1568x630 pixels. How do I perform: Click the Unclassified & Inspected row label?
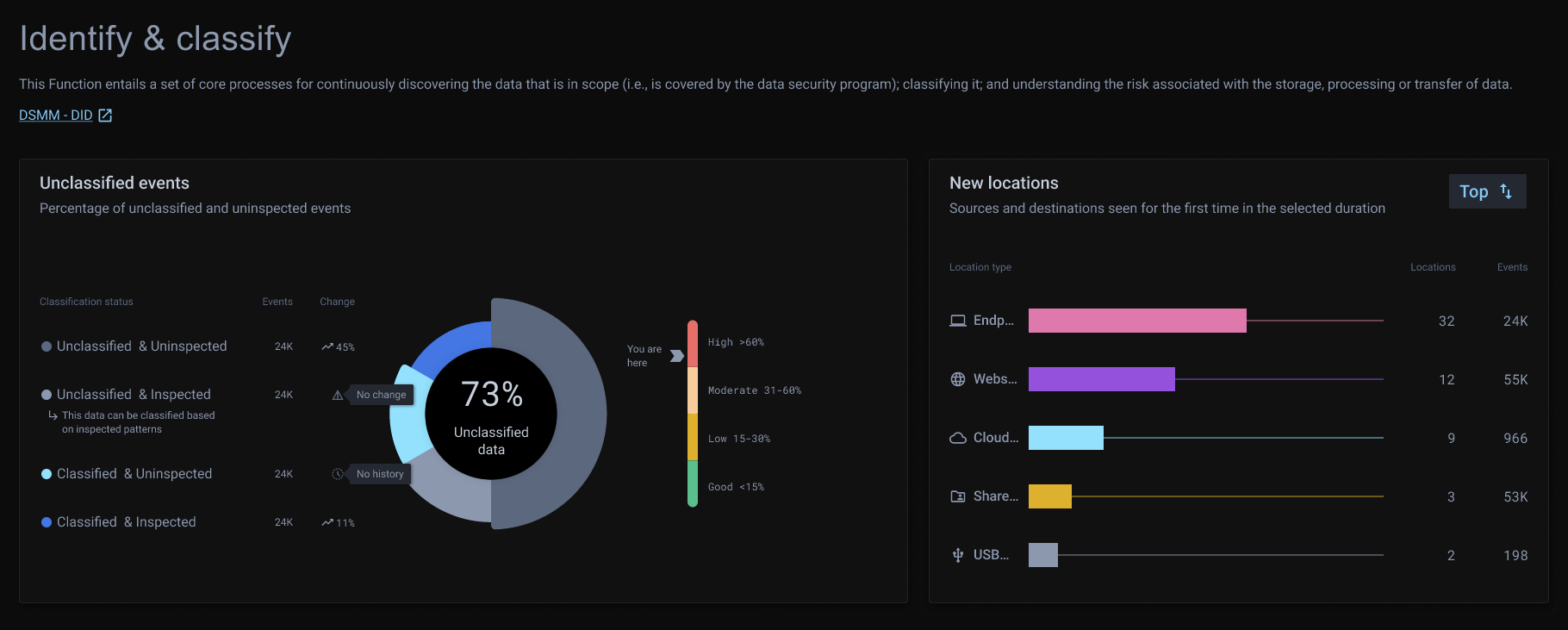tap(134, 395)
